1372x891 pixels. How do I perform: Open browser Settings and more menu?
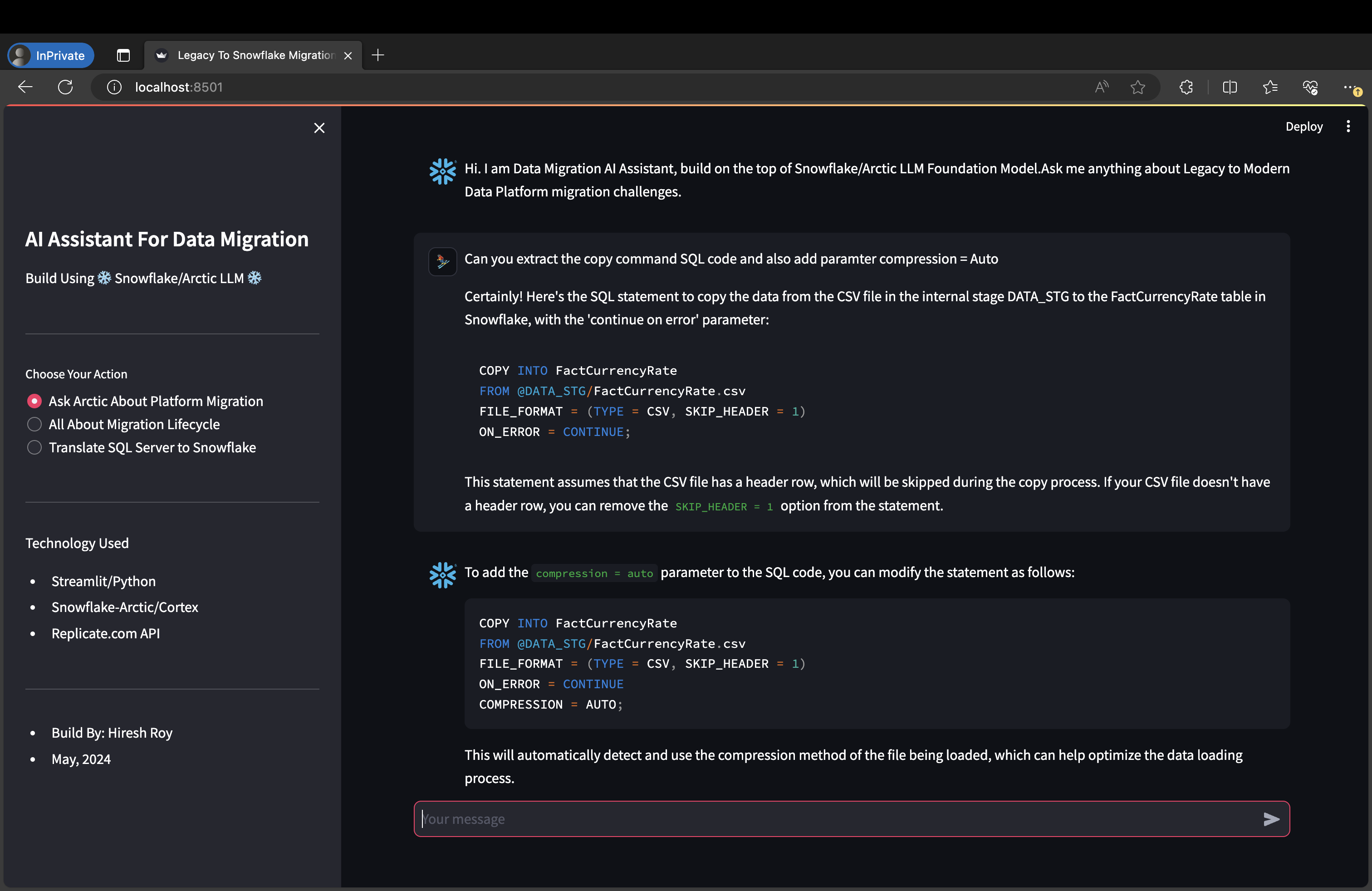pos(1349,87)
